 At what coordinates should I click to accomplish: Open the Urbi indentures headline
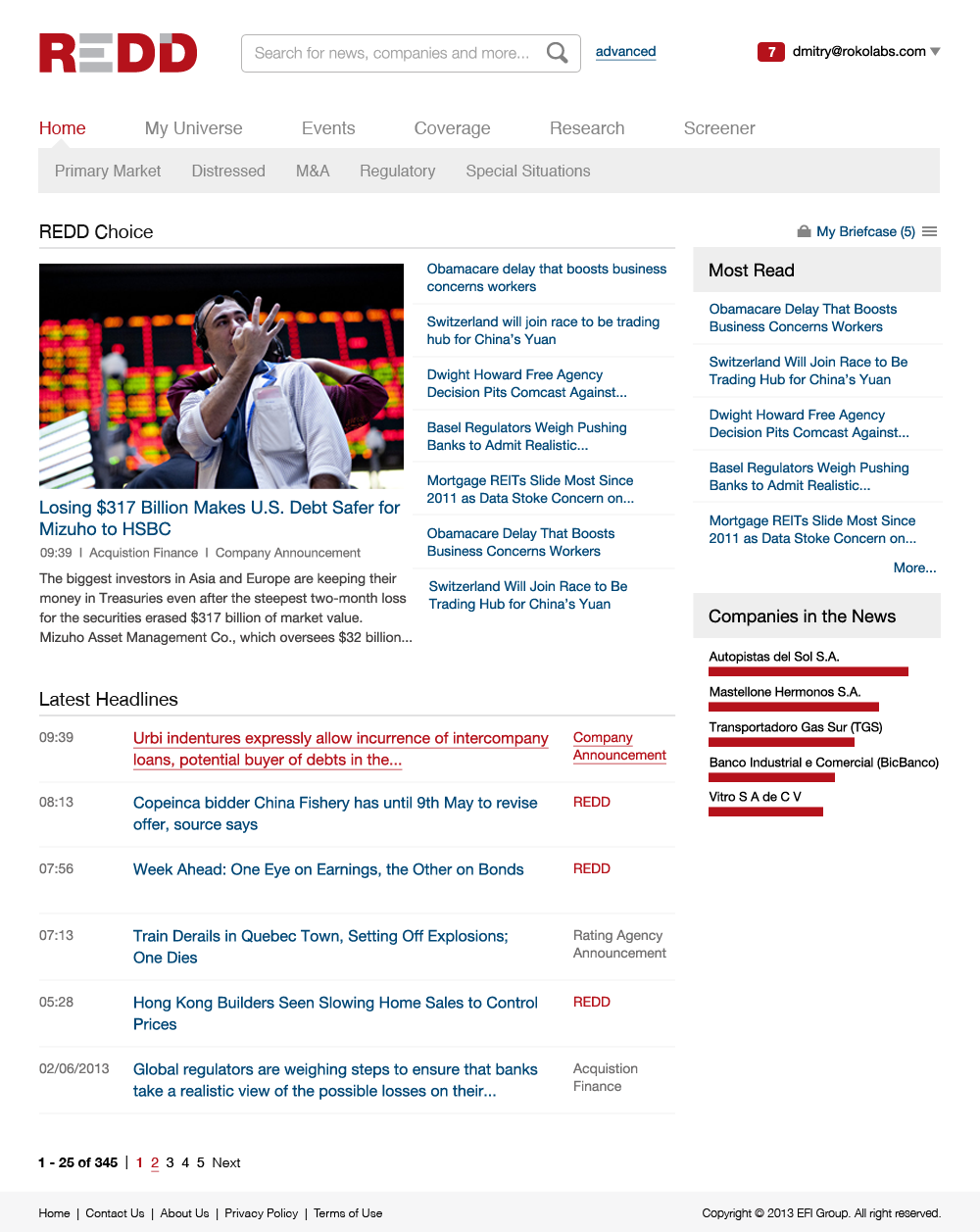pos(341,749)
